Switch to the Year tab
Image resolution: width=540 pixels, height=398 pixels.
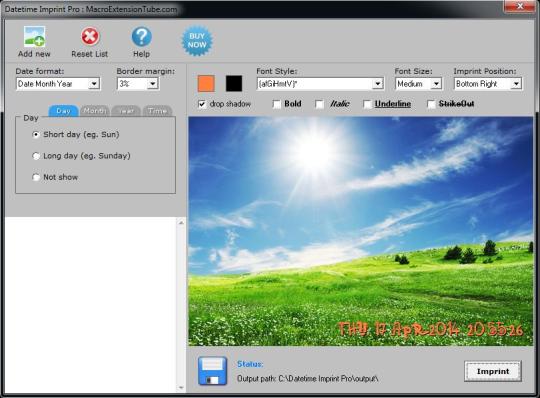126,111
